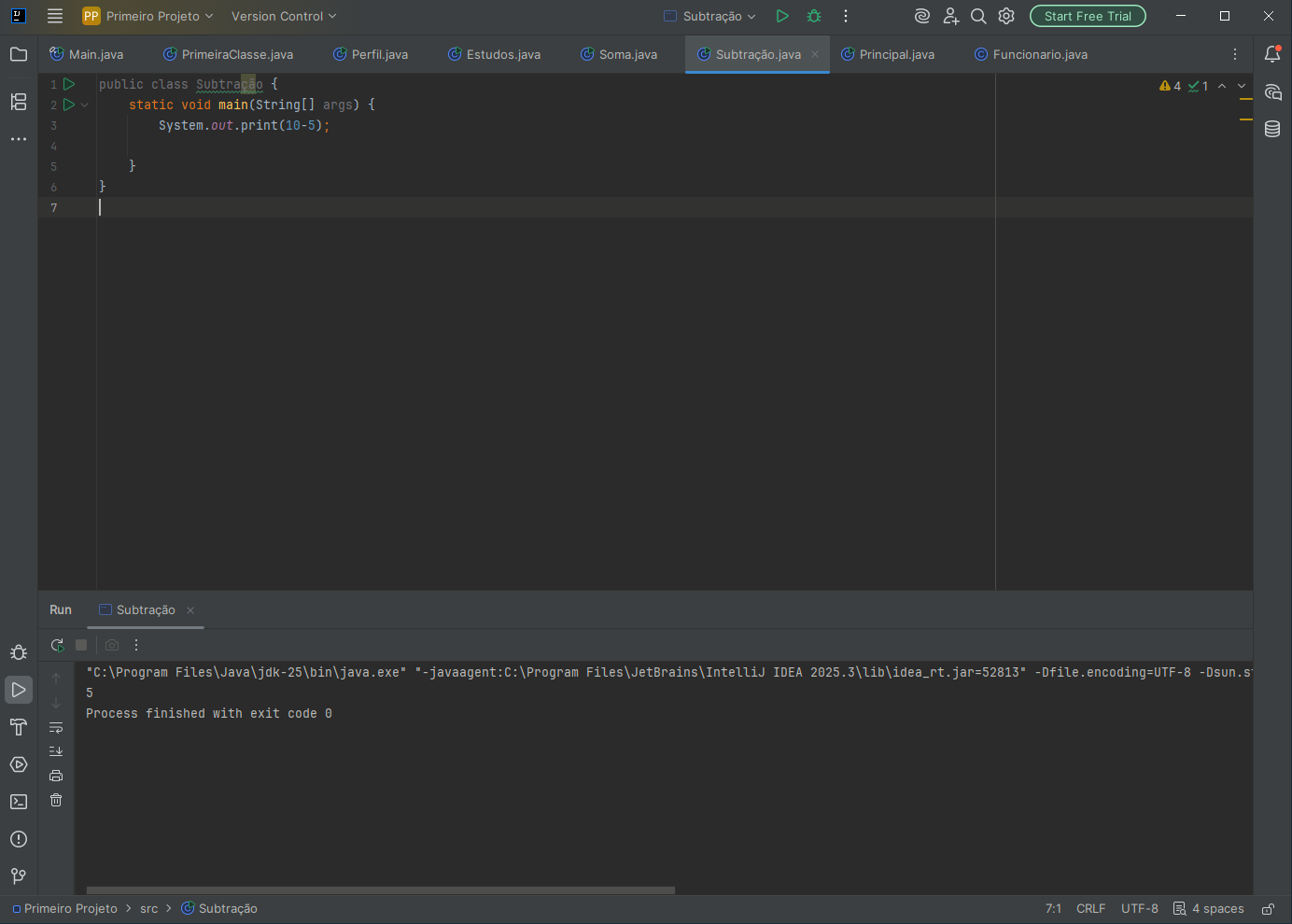Click the Start Free Trial button
Viewport: 1292px width, 924px height.
pos(1088,16)
